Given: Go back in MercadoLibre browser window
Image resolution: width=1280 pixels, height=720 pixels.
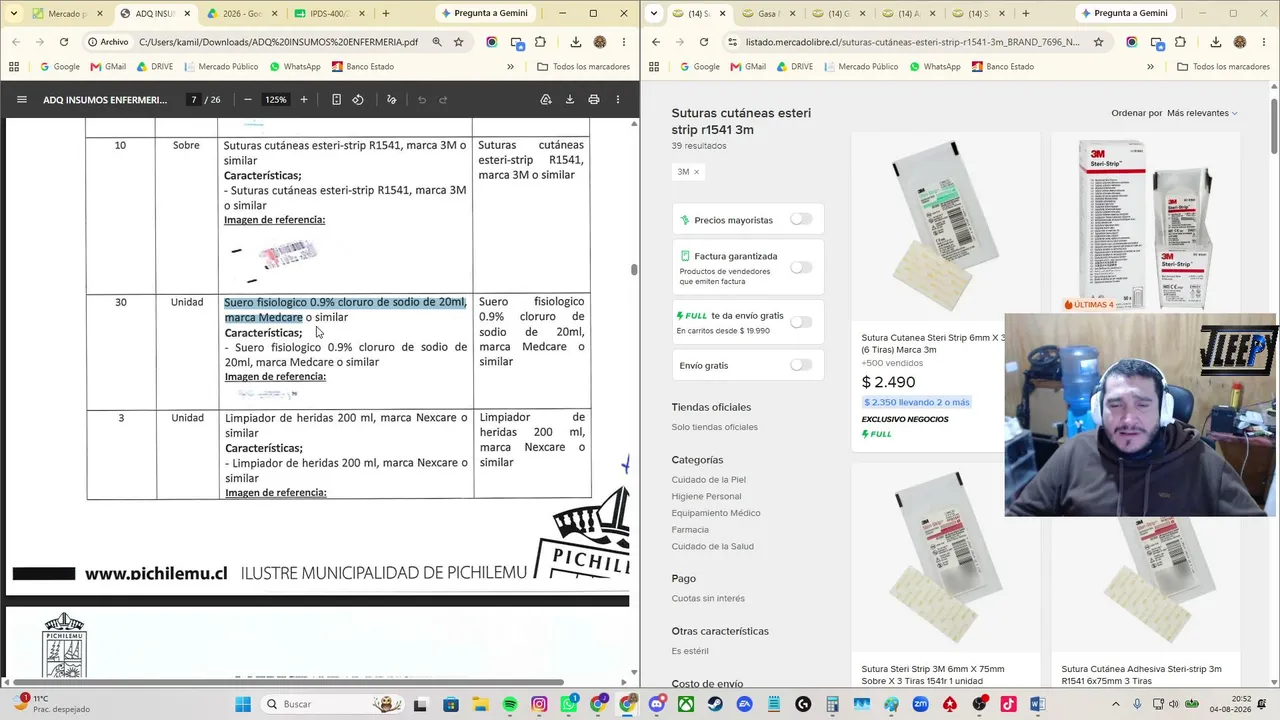Looking at the screenshot, I should coord(656,42).
